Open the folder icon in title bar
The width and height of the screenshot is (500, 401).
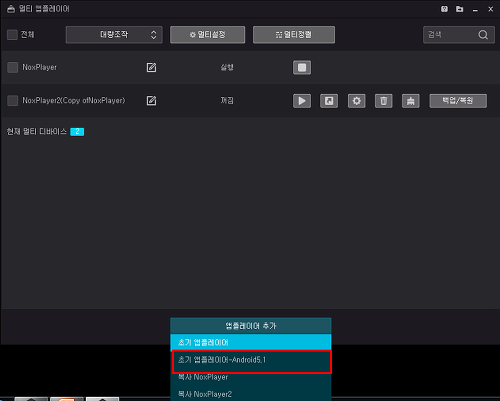pyautogui.click(x=460, y=9)
